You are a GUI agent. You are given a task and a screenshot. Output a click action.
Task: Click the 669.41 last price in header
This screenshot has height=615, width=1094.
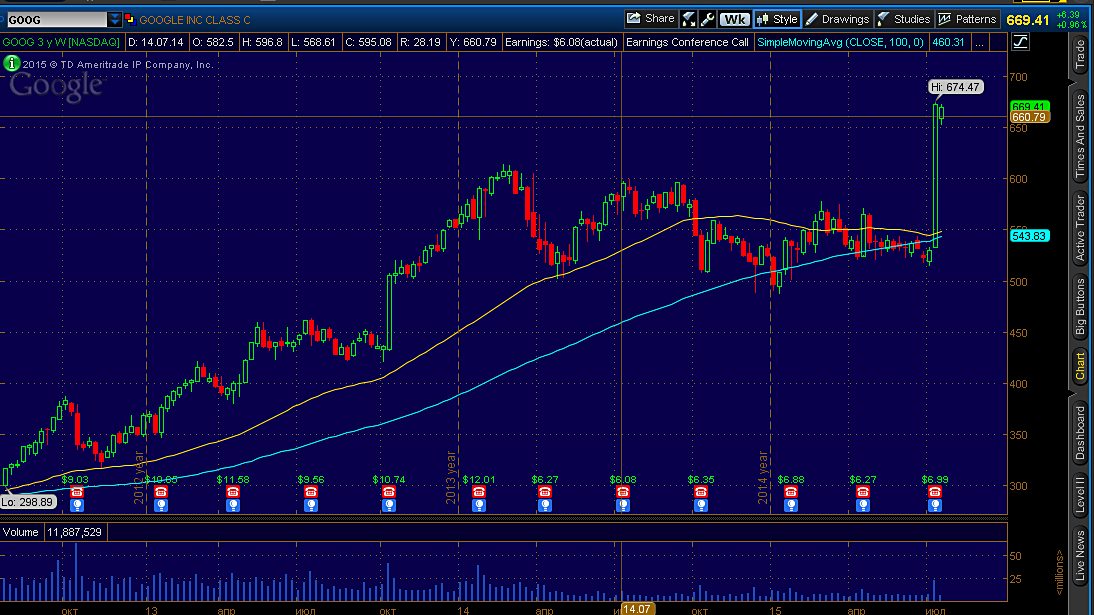point(1028,20)
